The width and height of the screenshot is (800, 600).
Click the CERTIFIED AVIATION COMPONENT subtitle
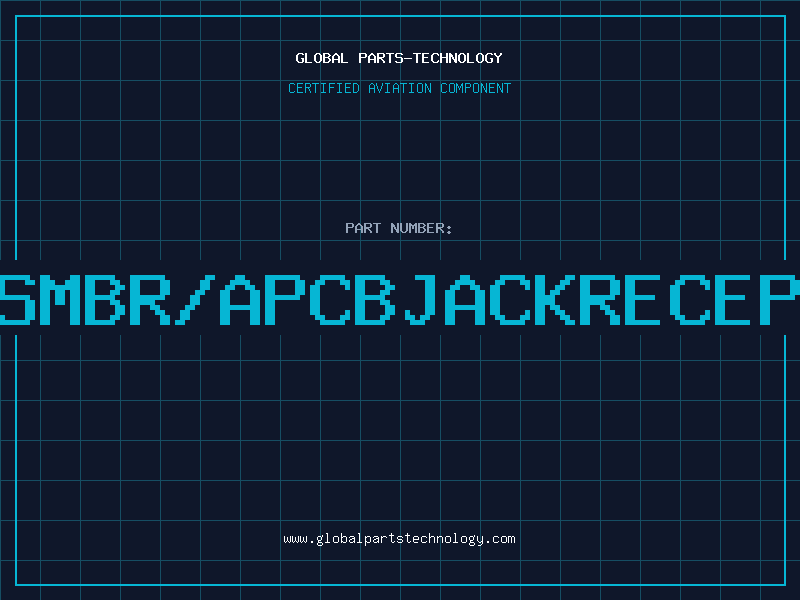click(x=399, y=88)
